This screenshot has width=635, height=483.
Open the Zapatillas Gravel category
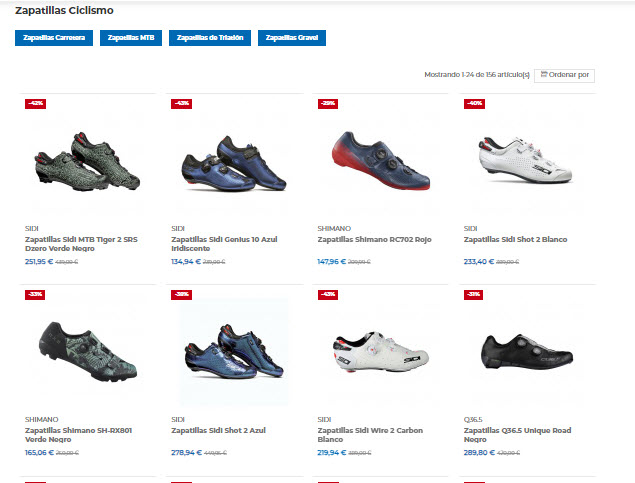pyautogui.click(x=292, y=38)
